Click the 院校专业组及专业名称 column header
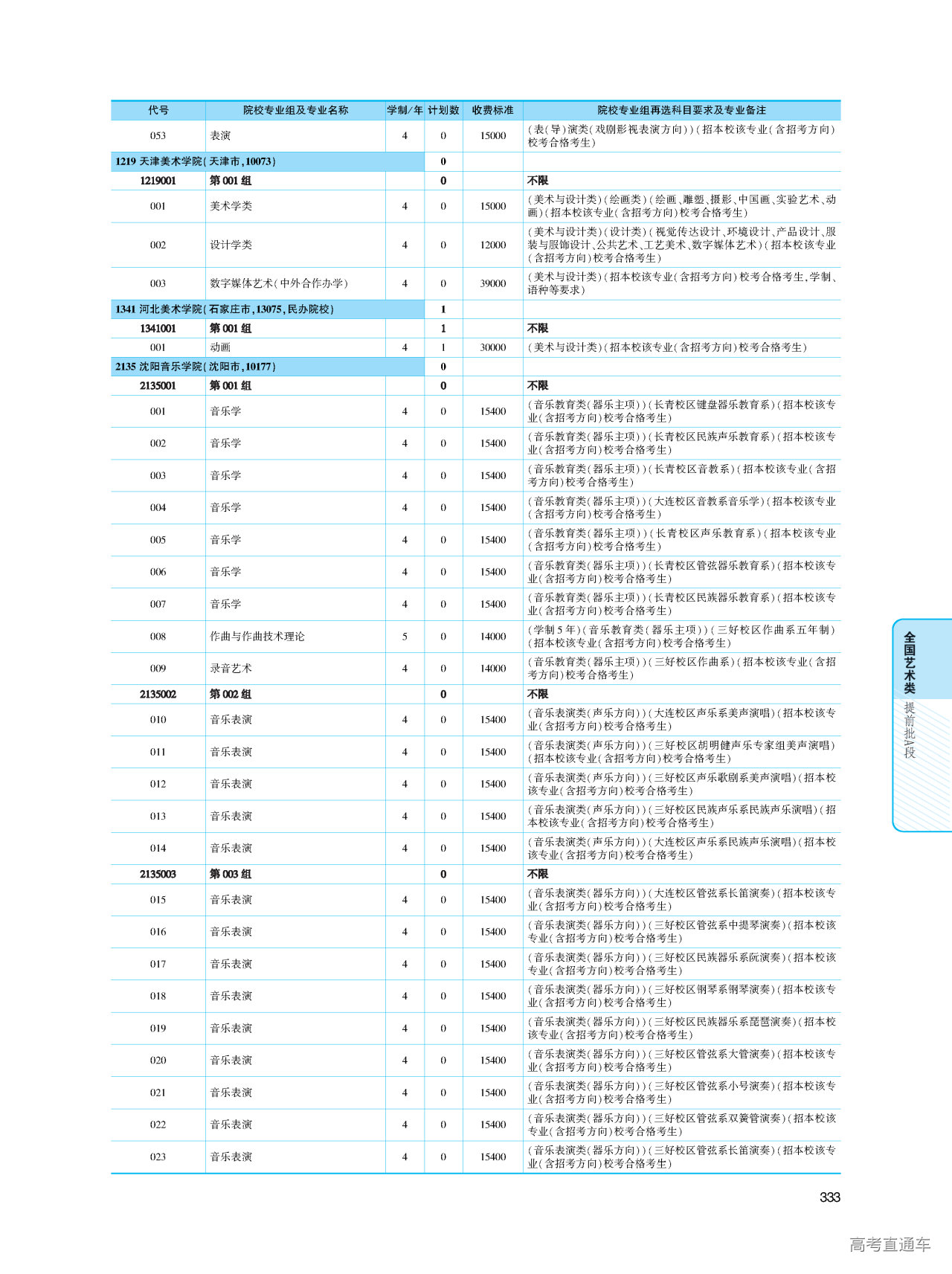 point(295,110)
